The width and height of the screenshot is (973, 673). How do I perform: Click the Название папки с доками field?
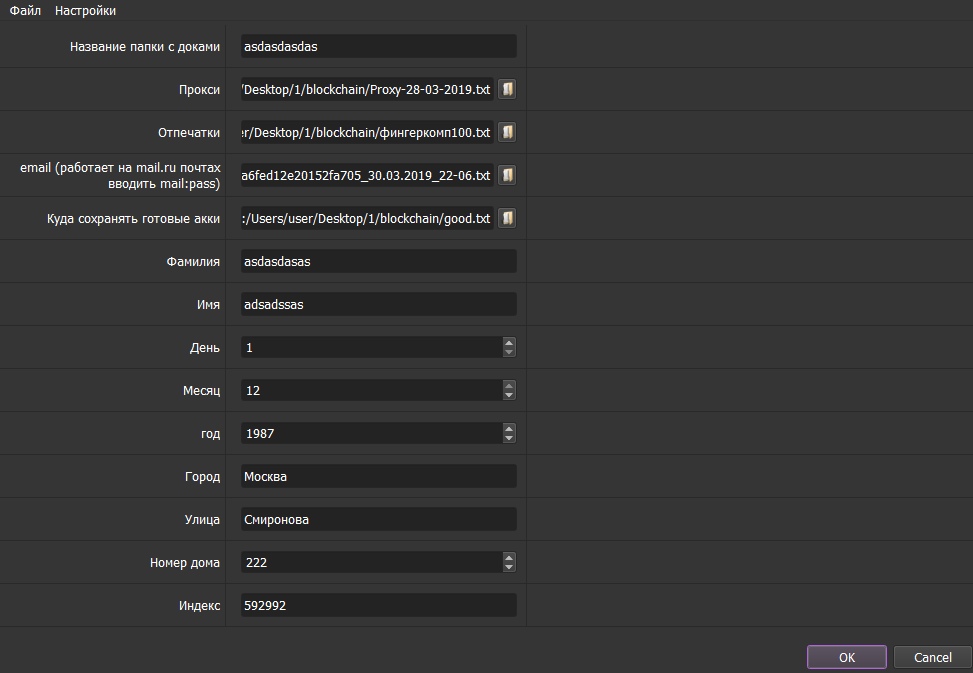pos(378,46)
